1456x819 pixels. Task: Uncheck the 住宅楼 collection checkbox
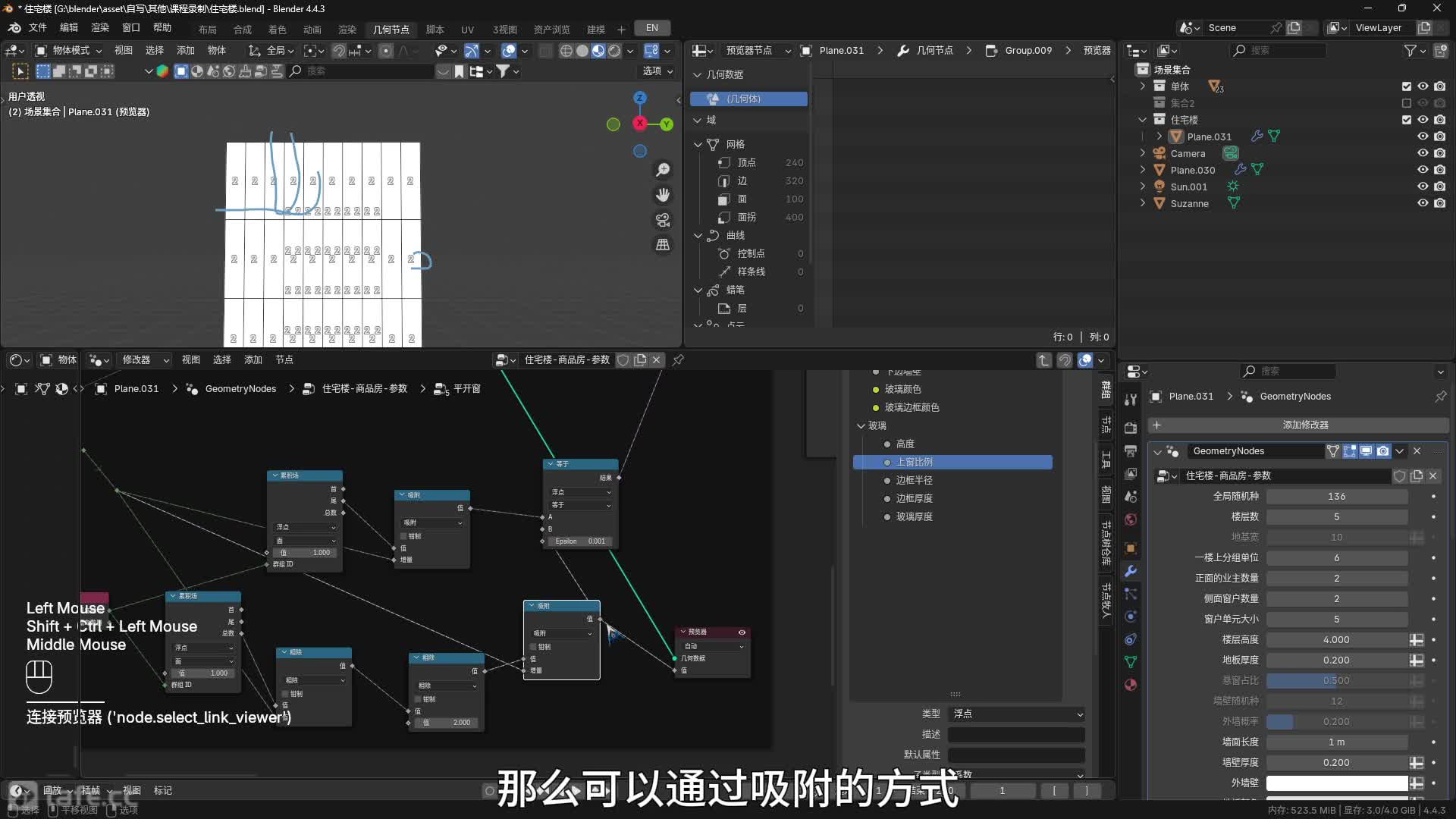click(1407, 120)
